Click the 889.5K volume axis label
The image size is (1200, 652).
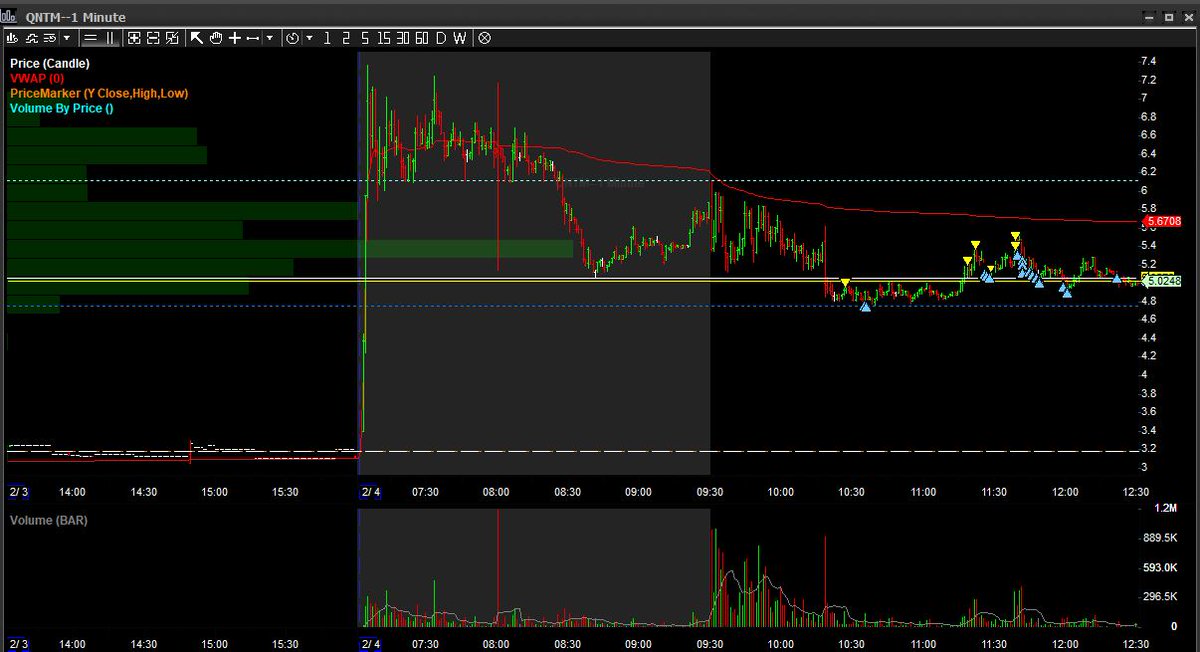point(1160,538)
